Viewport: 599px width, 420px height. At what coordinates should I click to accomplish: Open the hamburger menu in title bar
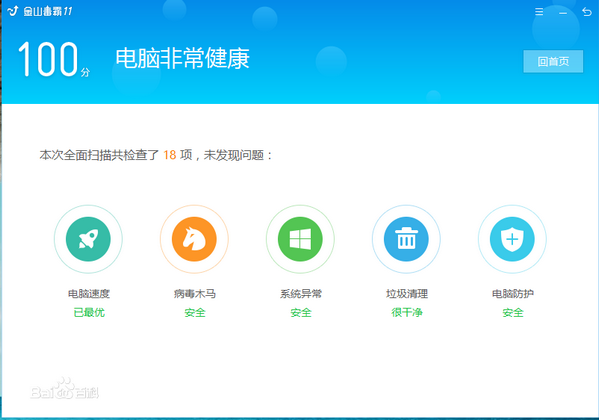[539, 12]
